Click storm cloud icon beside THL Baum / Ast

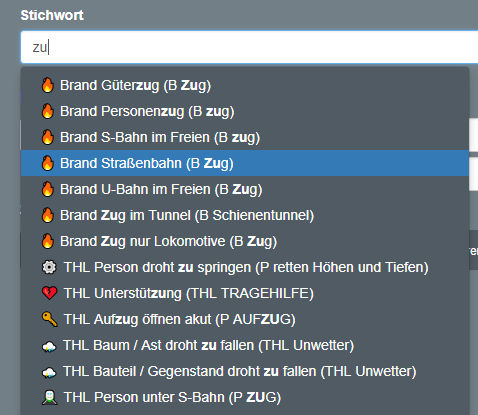pyautogui.click(x=49, y=346)
